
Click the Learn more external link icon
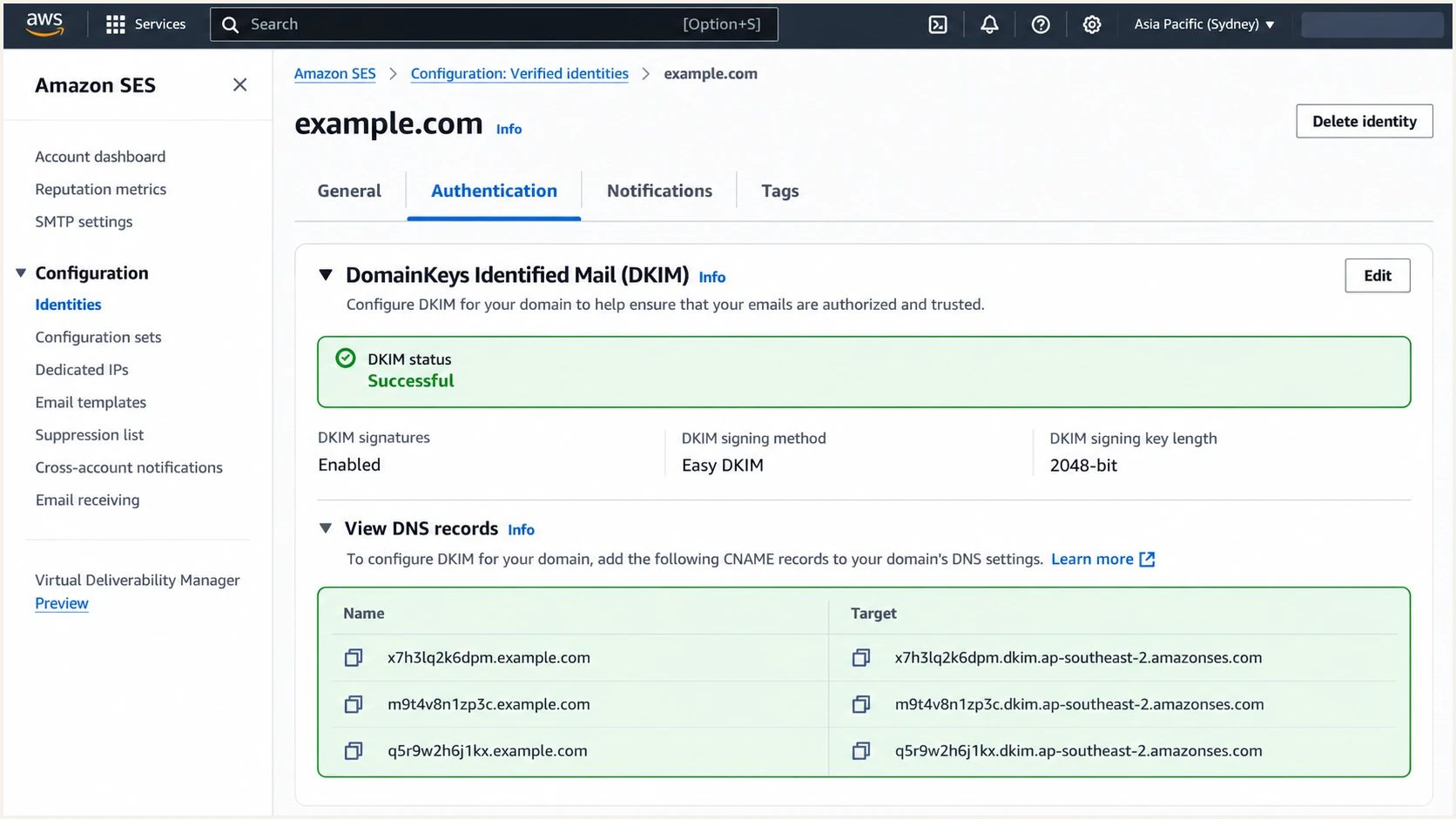[1148, 559]
